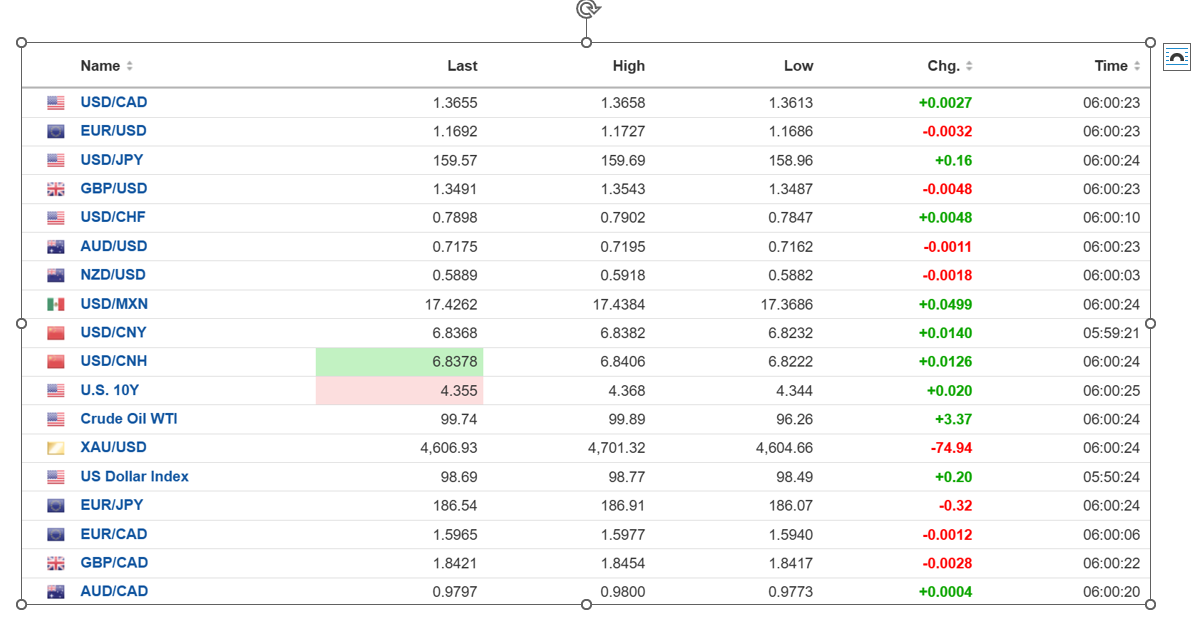
Task: Click the UK flag beside GBP/USD
Action: [x=56, y=189]
